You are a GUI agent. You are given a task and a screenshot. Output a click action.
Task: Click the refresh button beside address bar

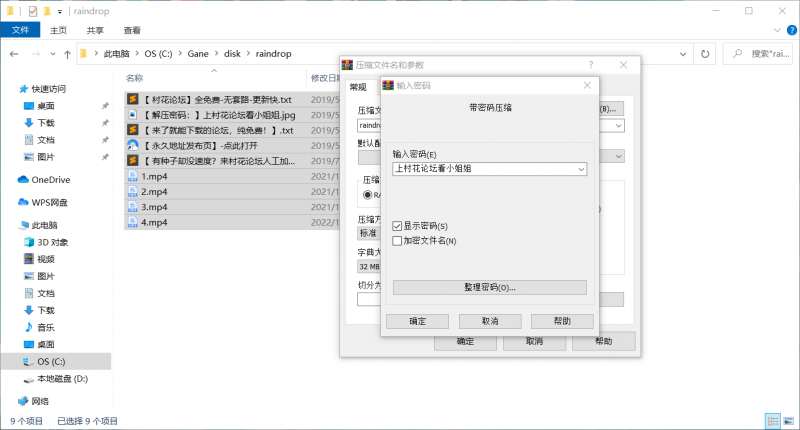coord(707,52)
